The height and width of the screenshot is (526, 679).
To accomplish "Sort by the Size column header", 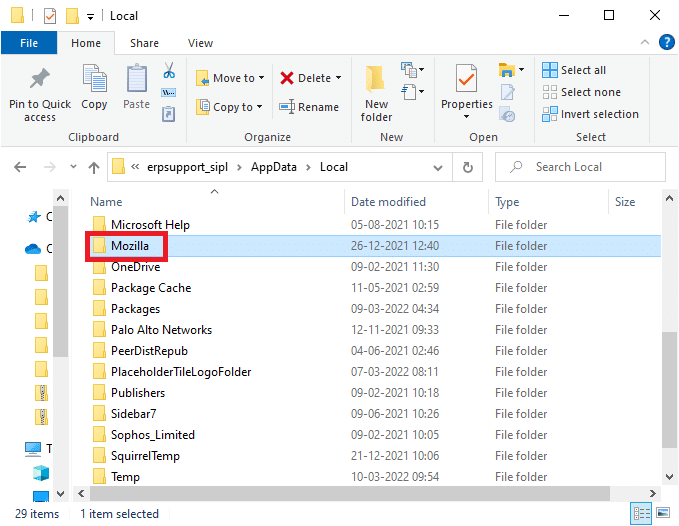I will [625, 202].
